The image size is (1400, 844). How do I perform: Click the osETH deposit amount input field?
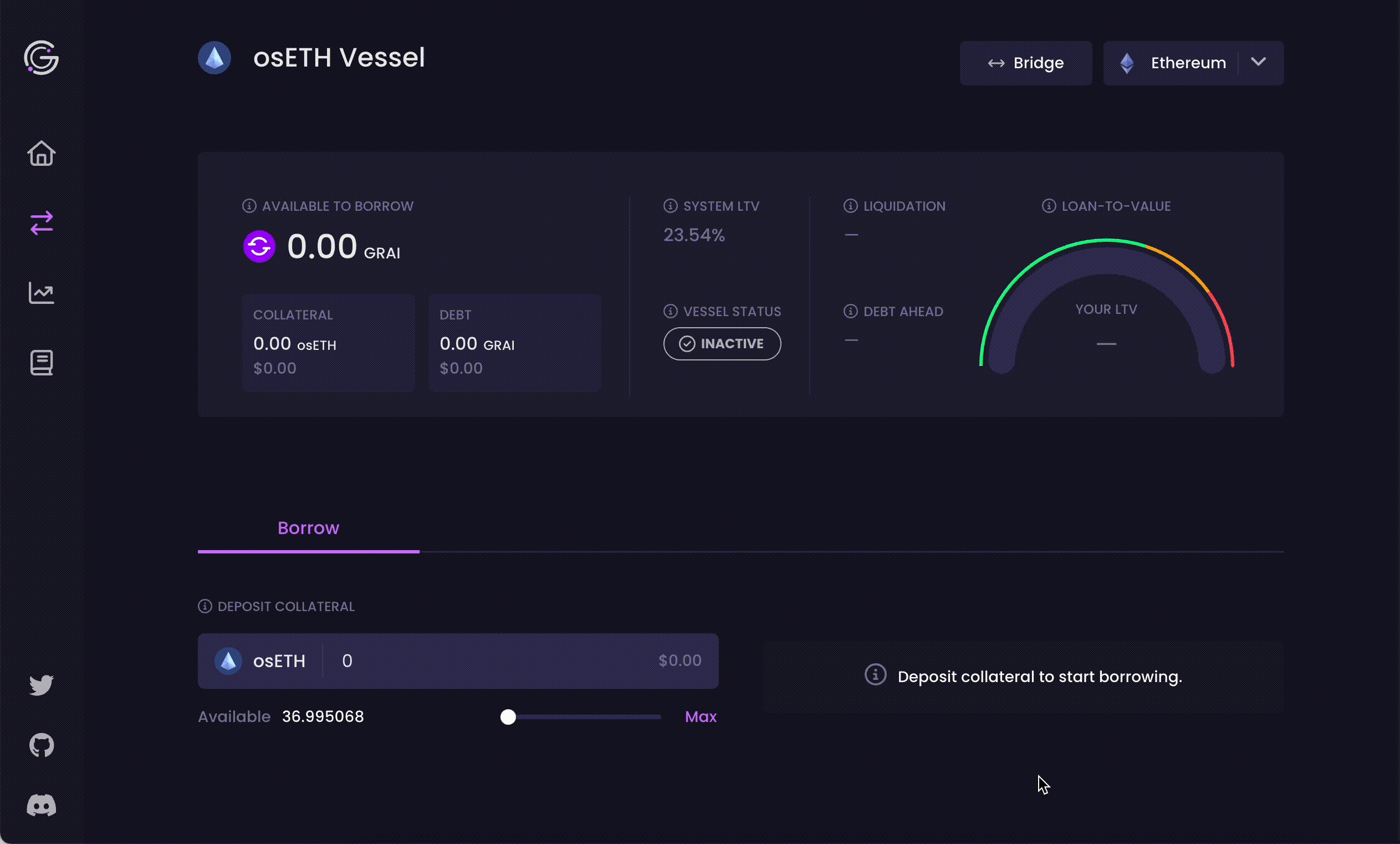pyautogui.click(x=494, y=660)
